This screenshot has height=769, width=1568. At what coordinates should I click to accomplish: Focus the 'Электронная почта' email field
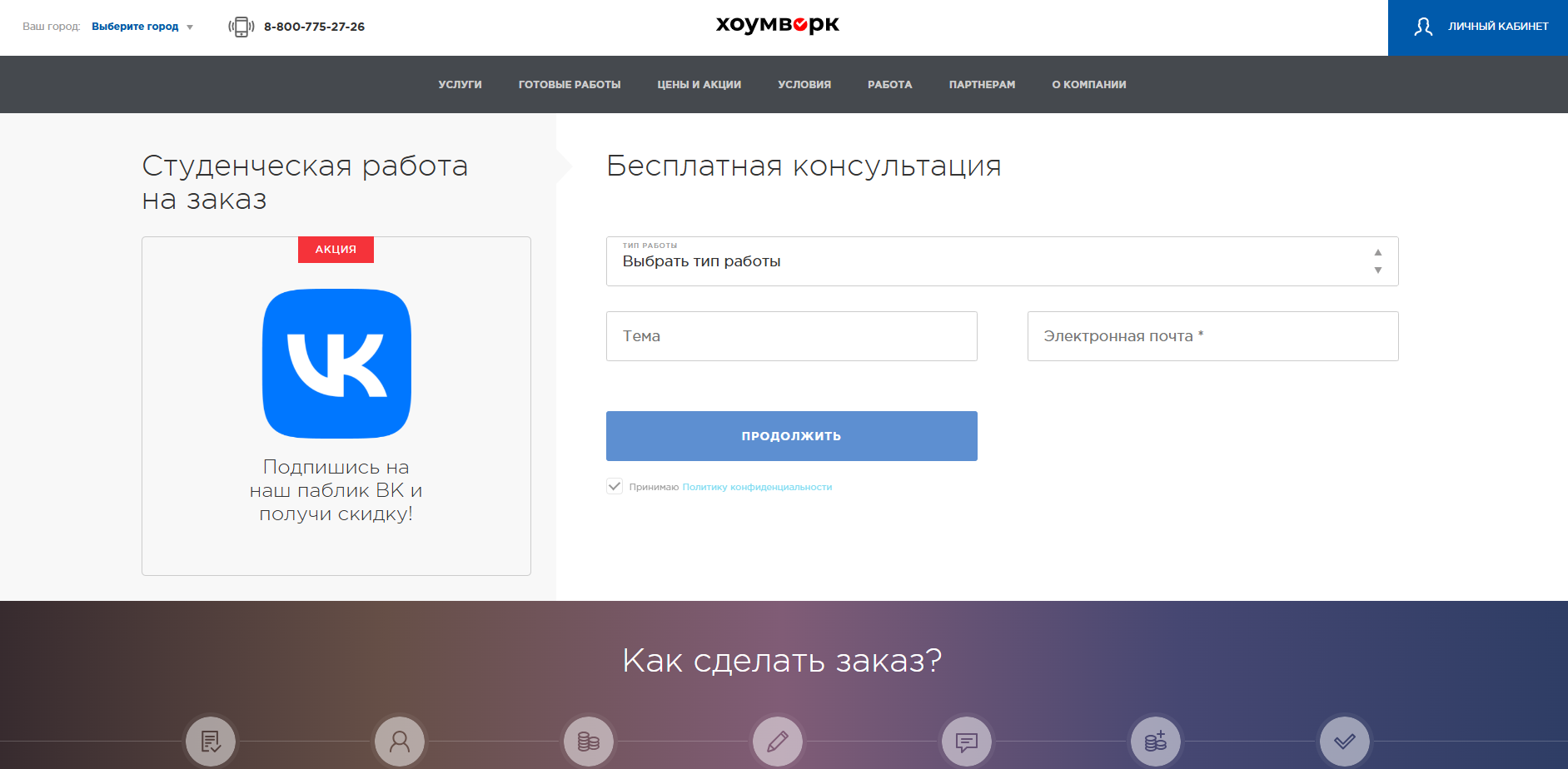tap(1212, 336)
